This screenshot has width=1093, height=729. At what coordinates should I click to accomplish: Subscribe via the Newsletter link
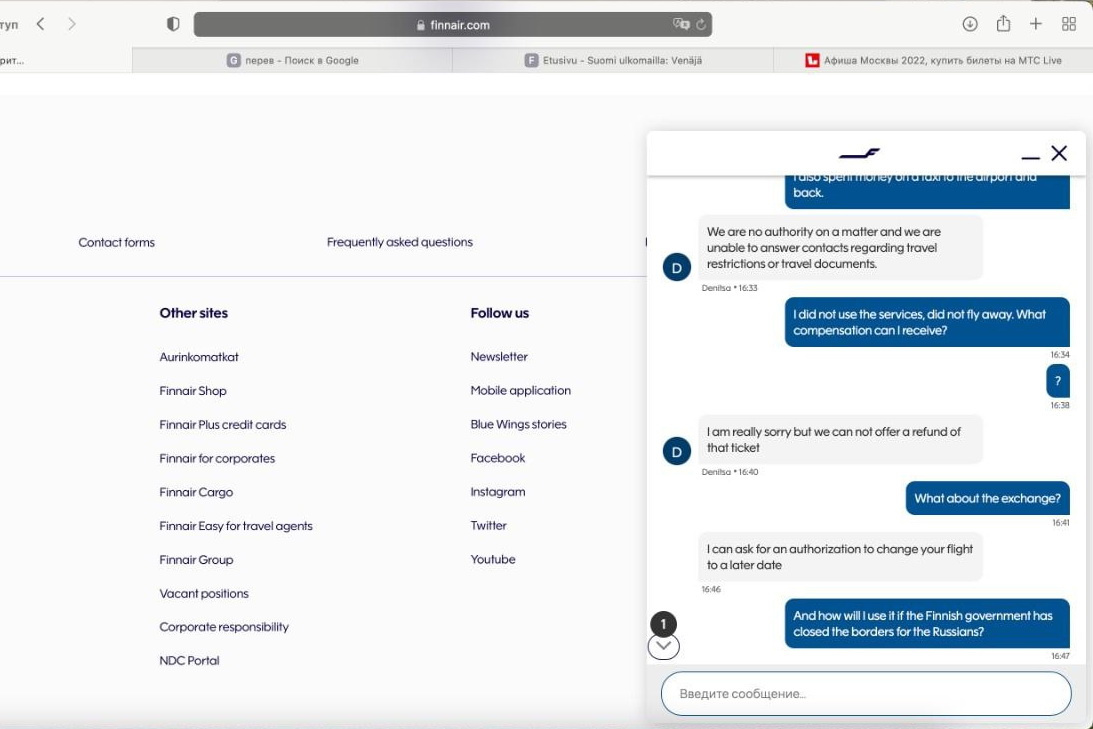click(x=499, y=357)
